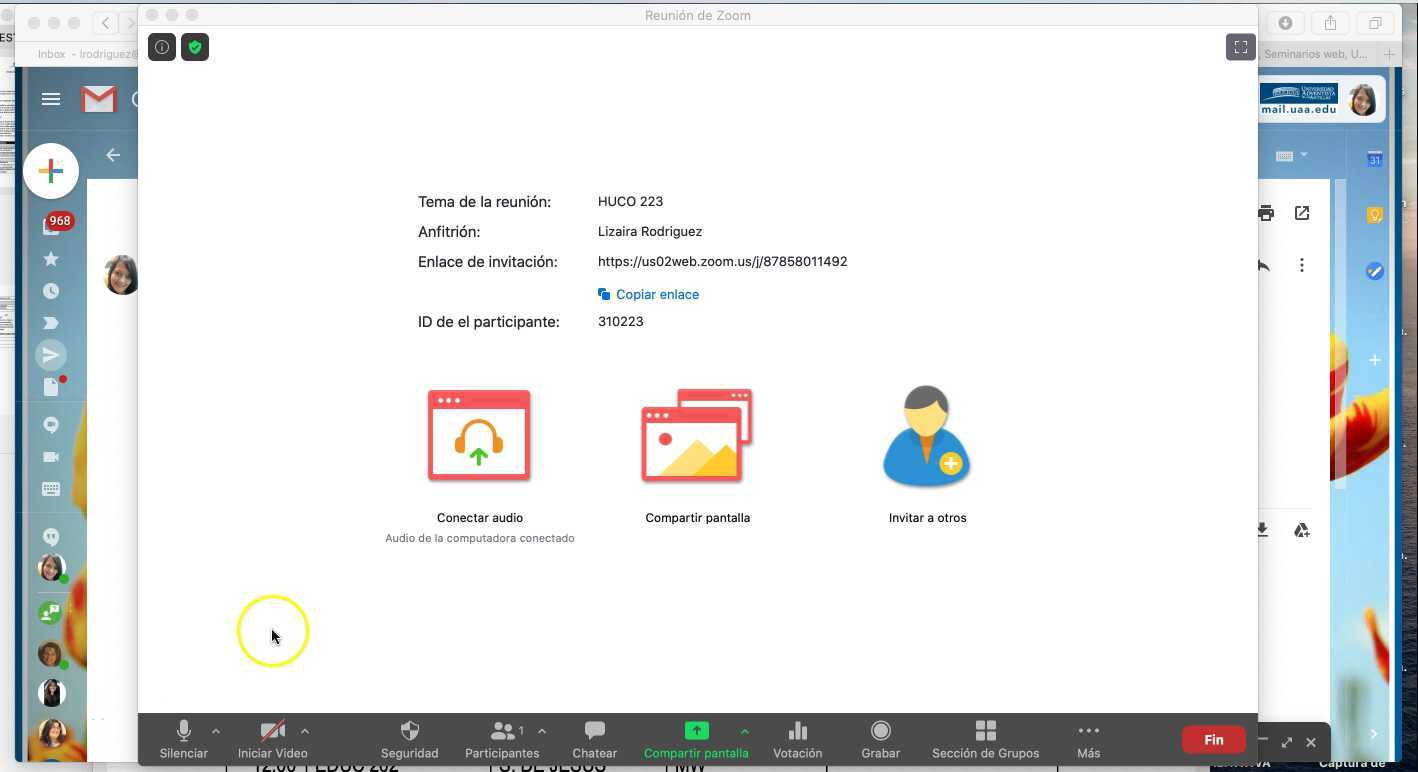Expand share options arrow beside Compartir pantalla
This screenshot has height=772, width=1418.
coord(744,731)
